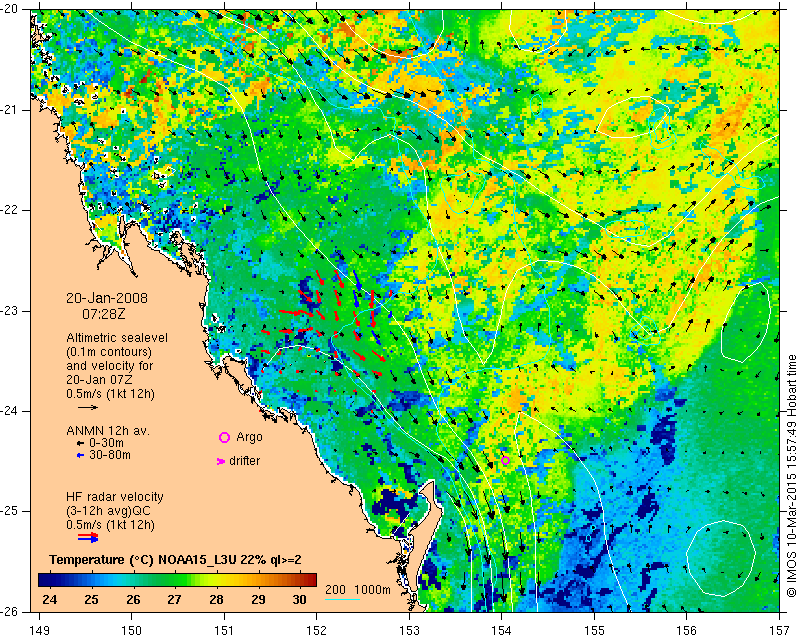The height and width of the screenshot is (640, 800).
Task: Click the magenta Argo circle in the legend
Action: pos(224,437)
